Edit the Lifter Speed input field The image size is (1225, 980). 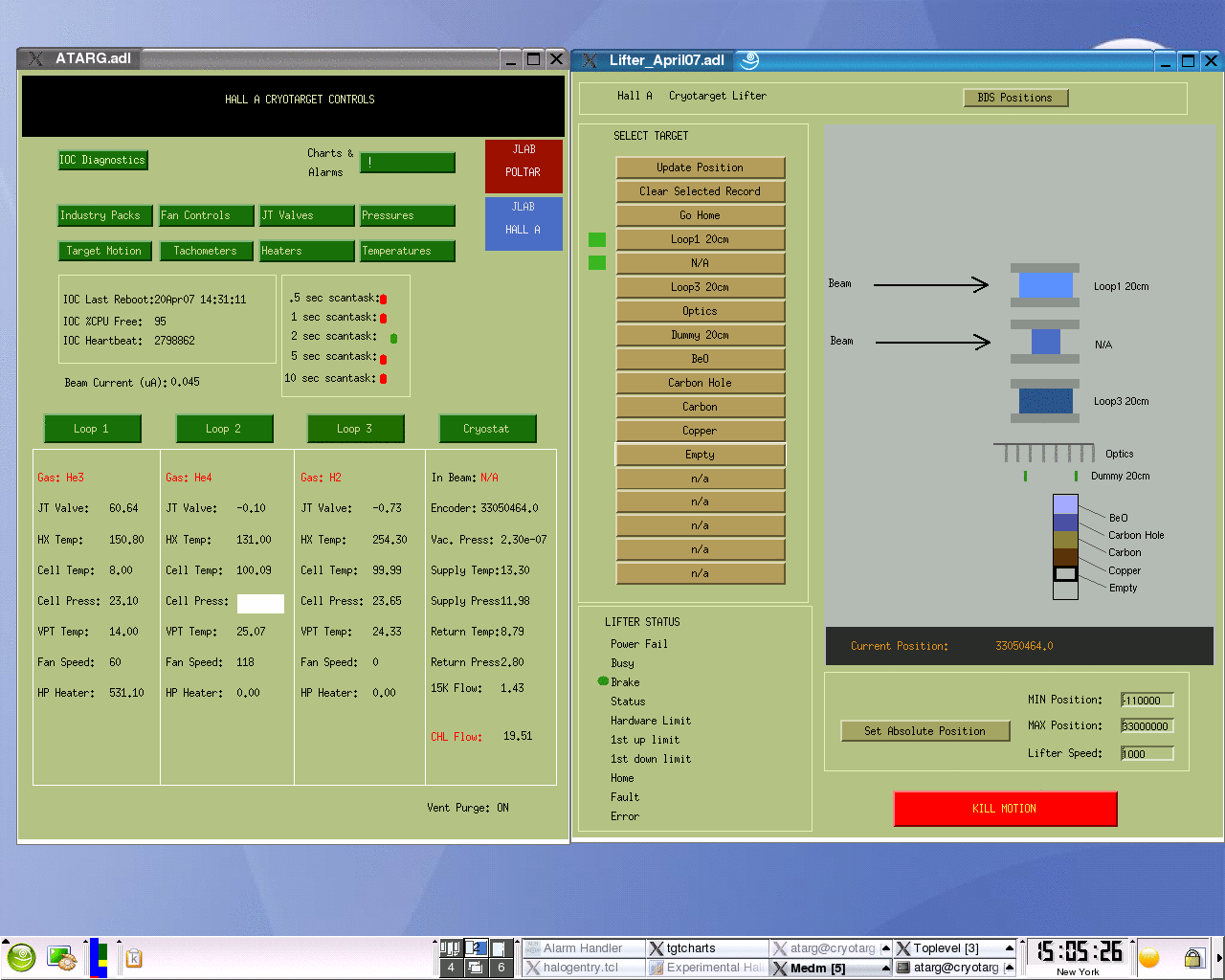tap(1147, 754)
